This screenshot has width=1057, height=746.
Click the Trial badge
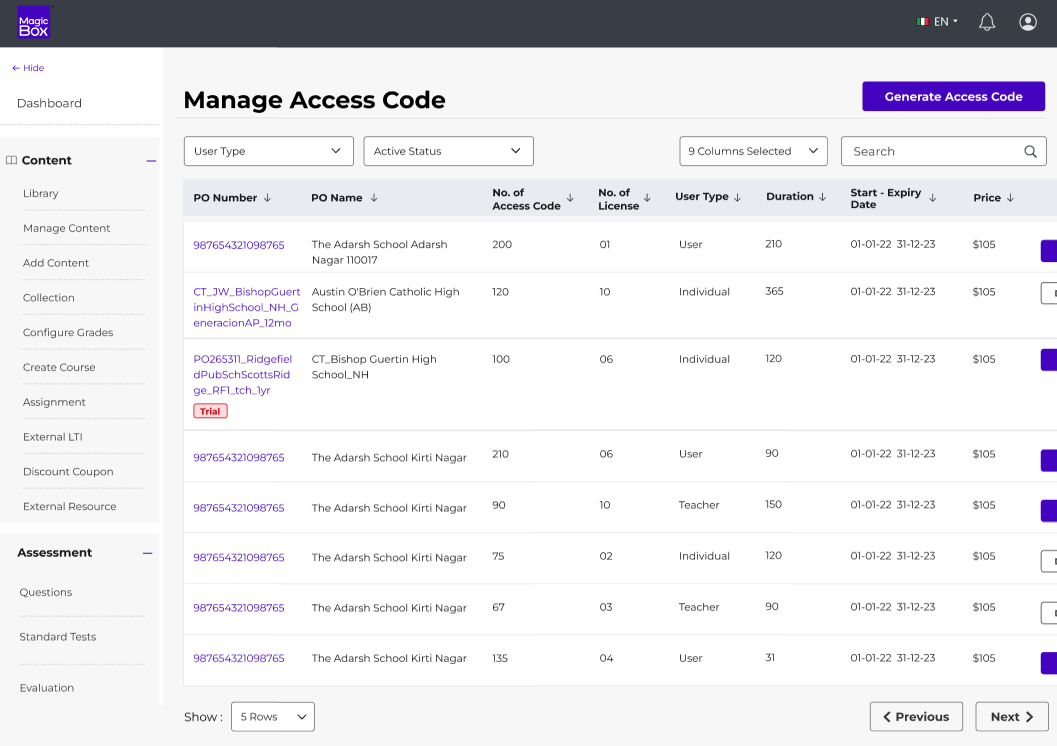210,411
